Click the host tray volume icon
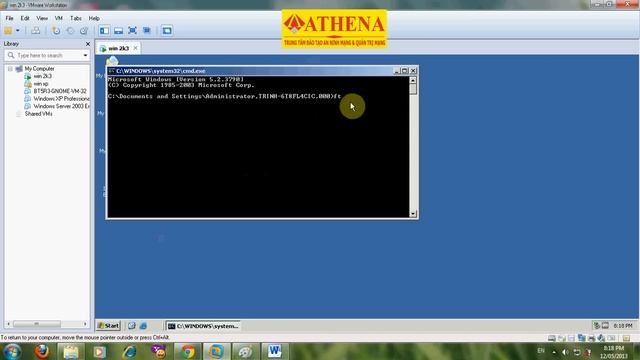Viewport: 640px width, 360px height. [x=565, y=352]
